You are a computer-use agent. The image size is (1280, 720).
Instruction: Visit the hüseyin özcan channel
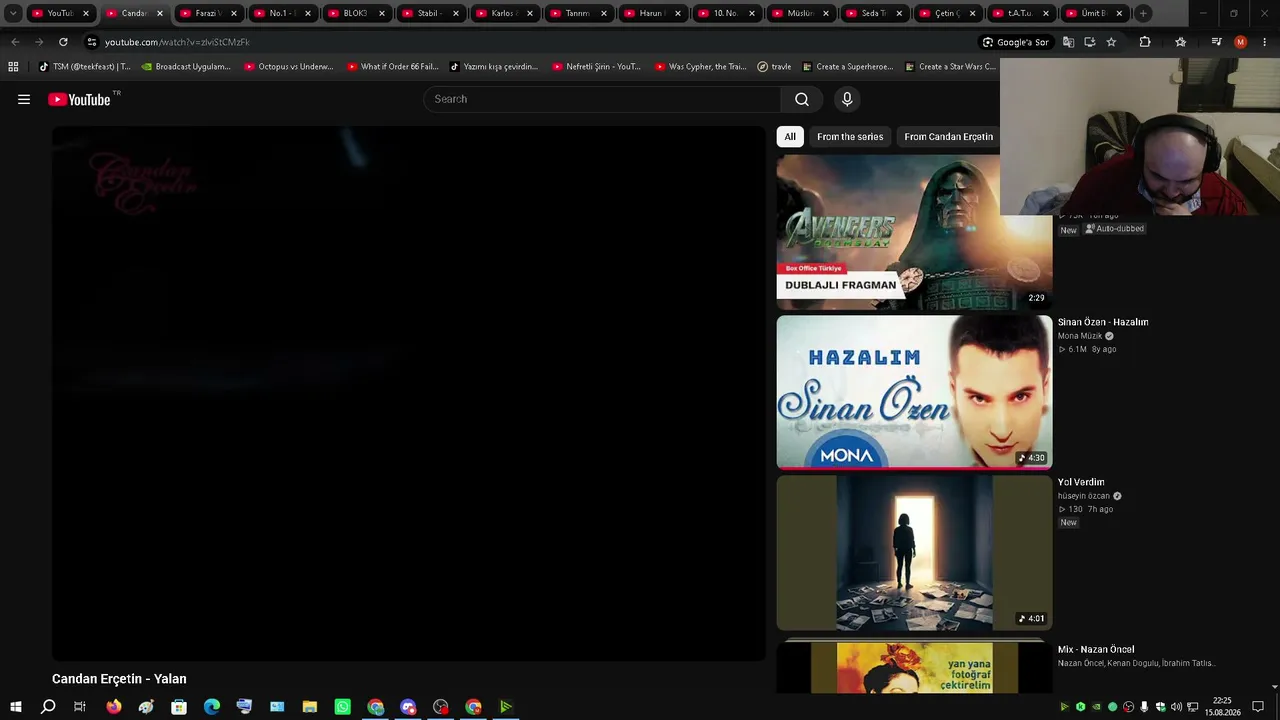1084,496
